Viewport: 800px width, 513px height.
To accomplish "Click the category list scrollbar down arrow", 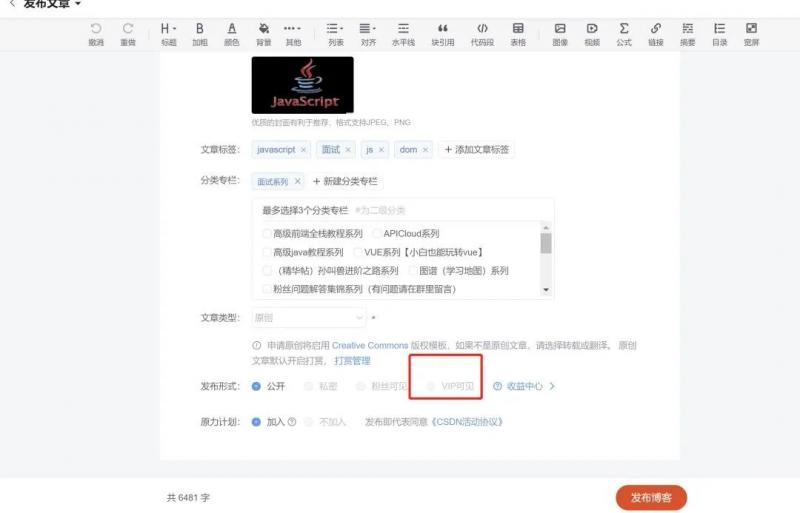I will point(546,289).
